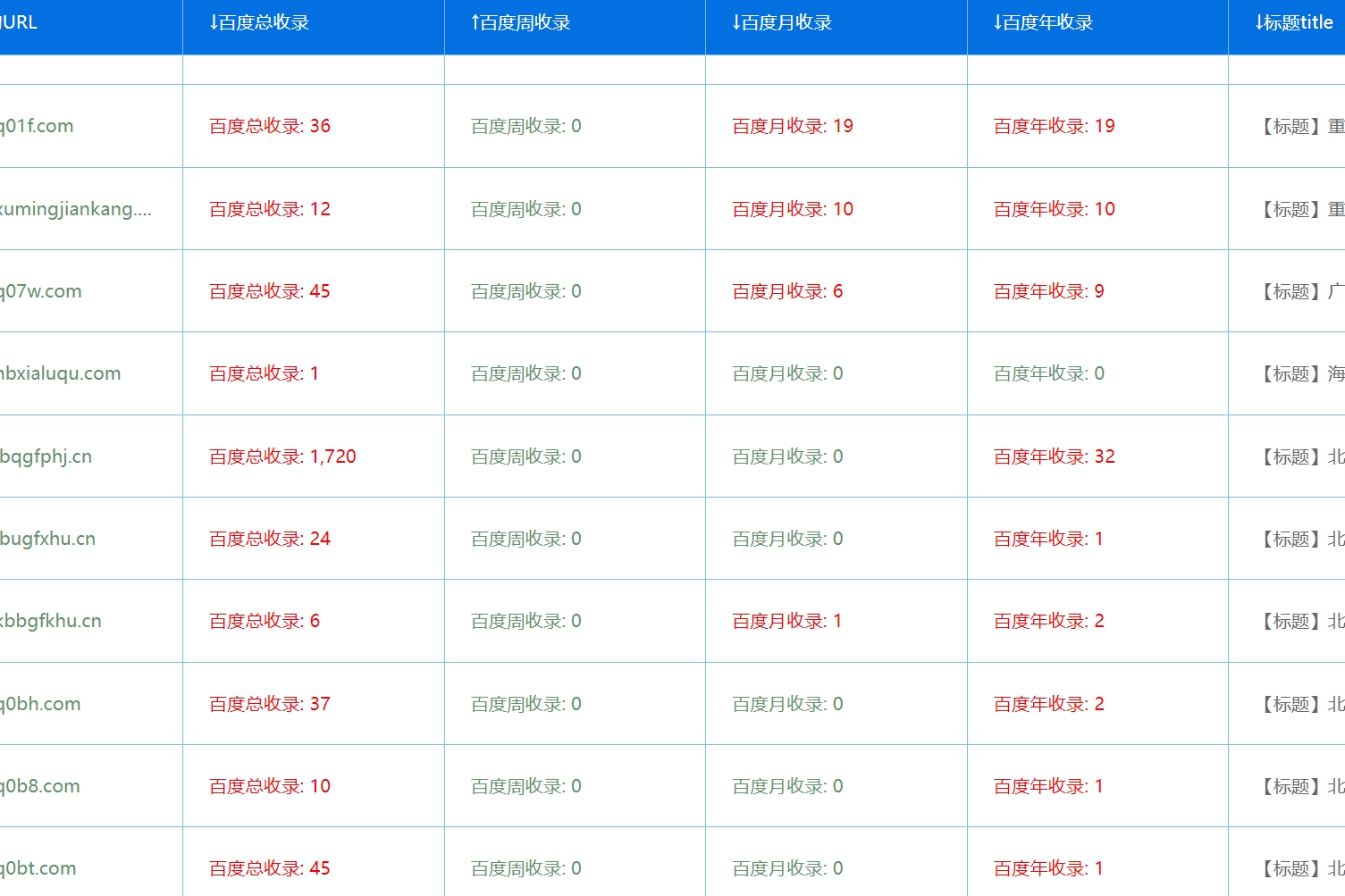Screen dimensions: 1345x896
Task: Open the q0bh.com URL link
Action: pos(40,704)
